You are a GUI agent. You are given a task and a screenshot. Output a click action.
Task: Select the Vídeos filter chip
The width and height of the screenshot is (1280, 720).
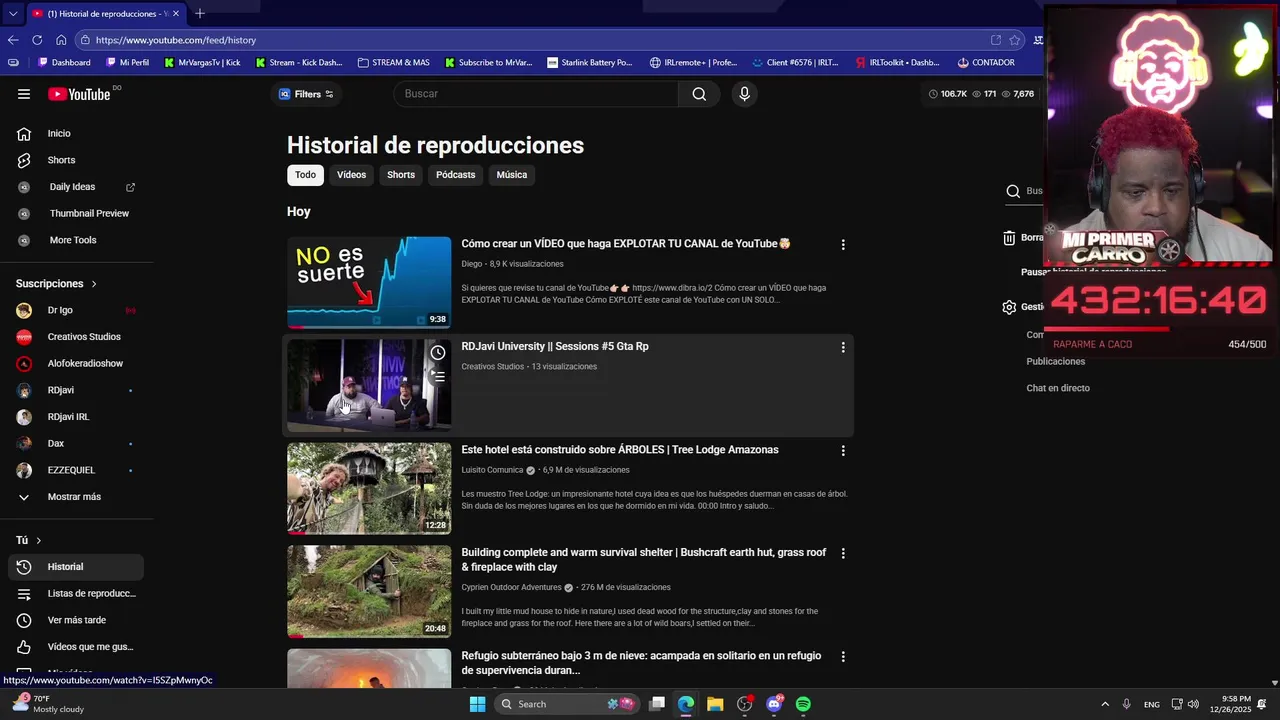[351, 175]
